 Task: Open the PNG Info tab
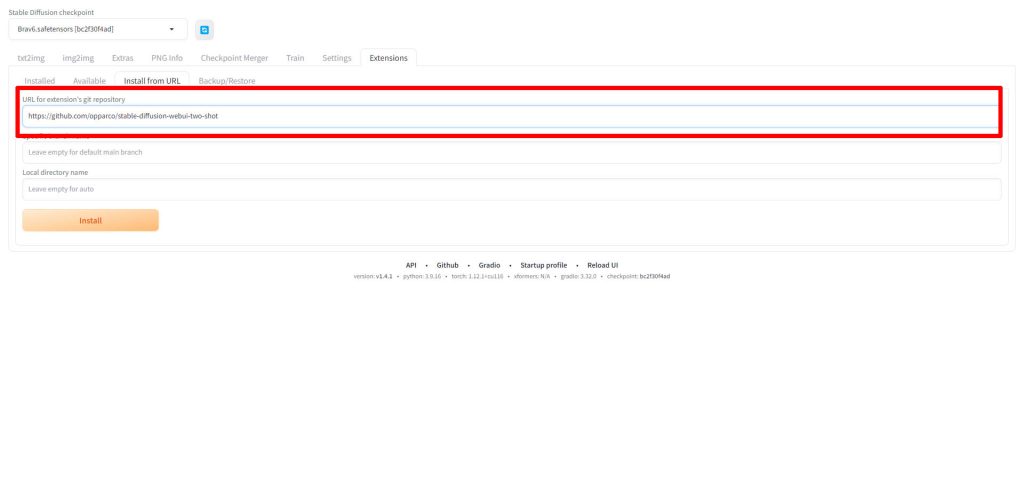click(x=167, y=58)
